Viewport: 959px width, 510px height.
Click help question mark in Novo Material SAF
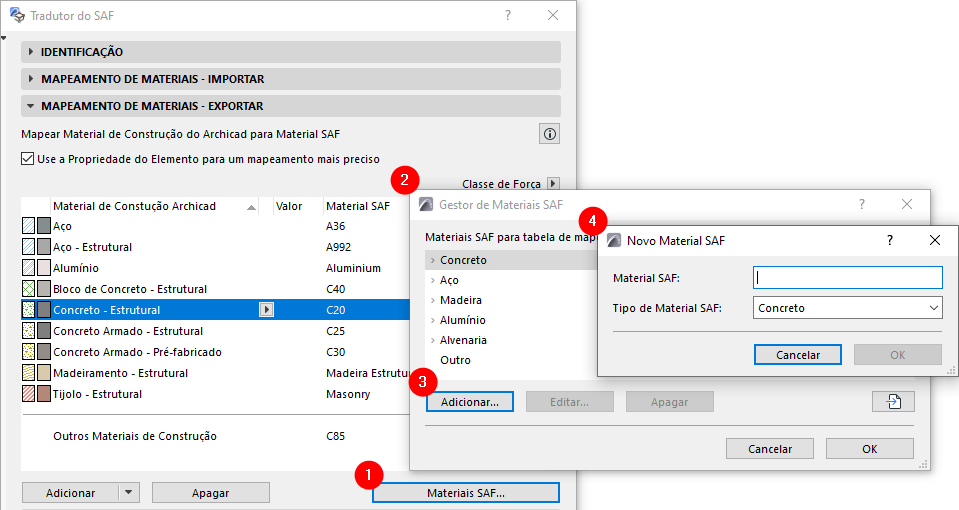point(890,240)
